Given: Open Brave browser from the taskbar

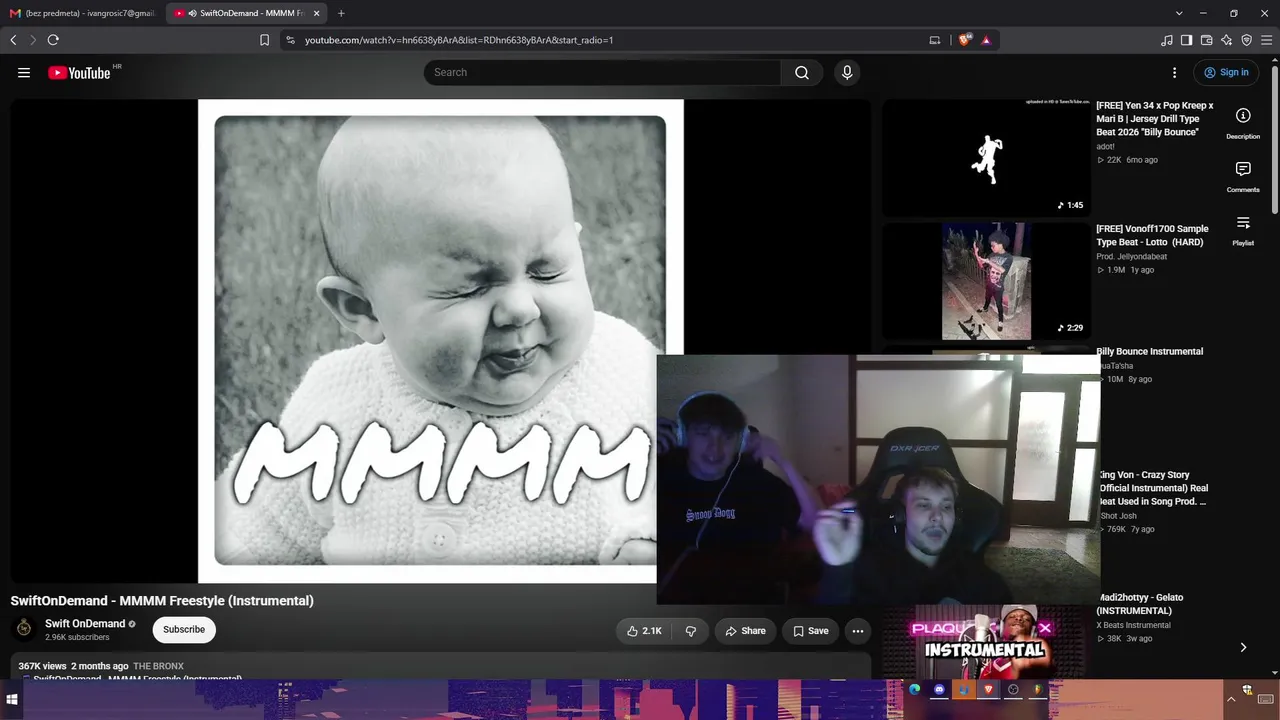Looking at the screenshot, I should coord(989,690).
